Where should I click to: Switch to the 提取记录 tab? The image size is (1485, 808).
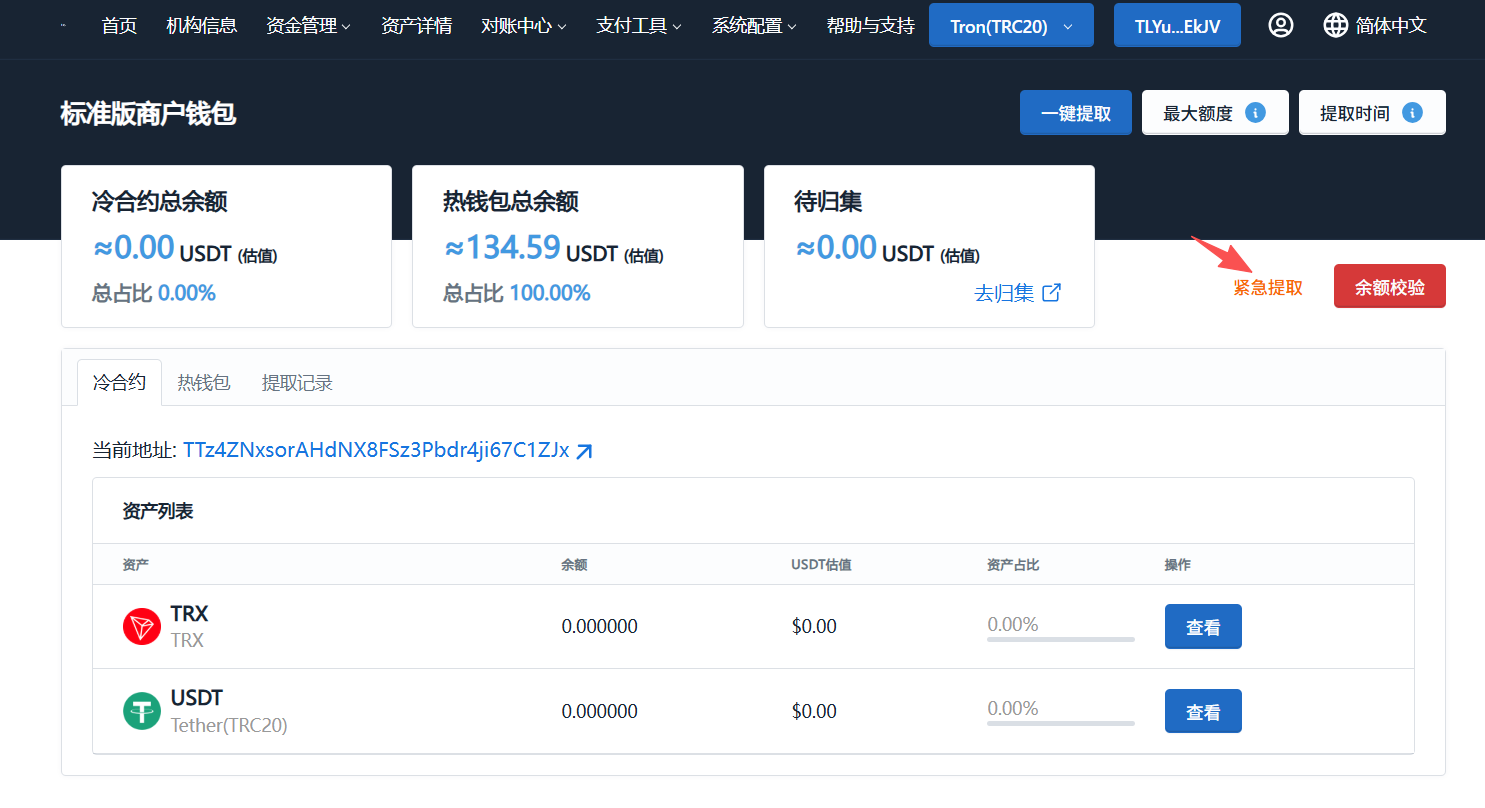tap(297, 382)
